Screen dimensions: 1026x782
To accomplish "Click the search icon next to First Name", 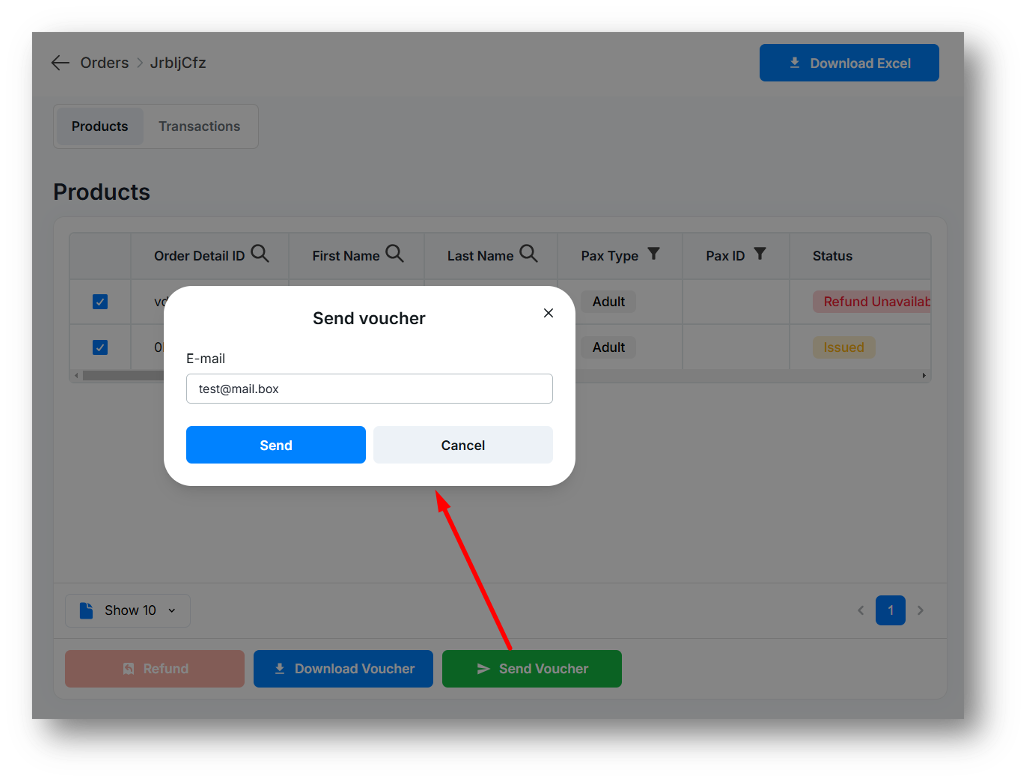I will [x=395, y=254].
